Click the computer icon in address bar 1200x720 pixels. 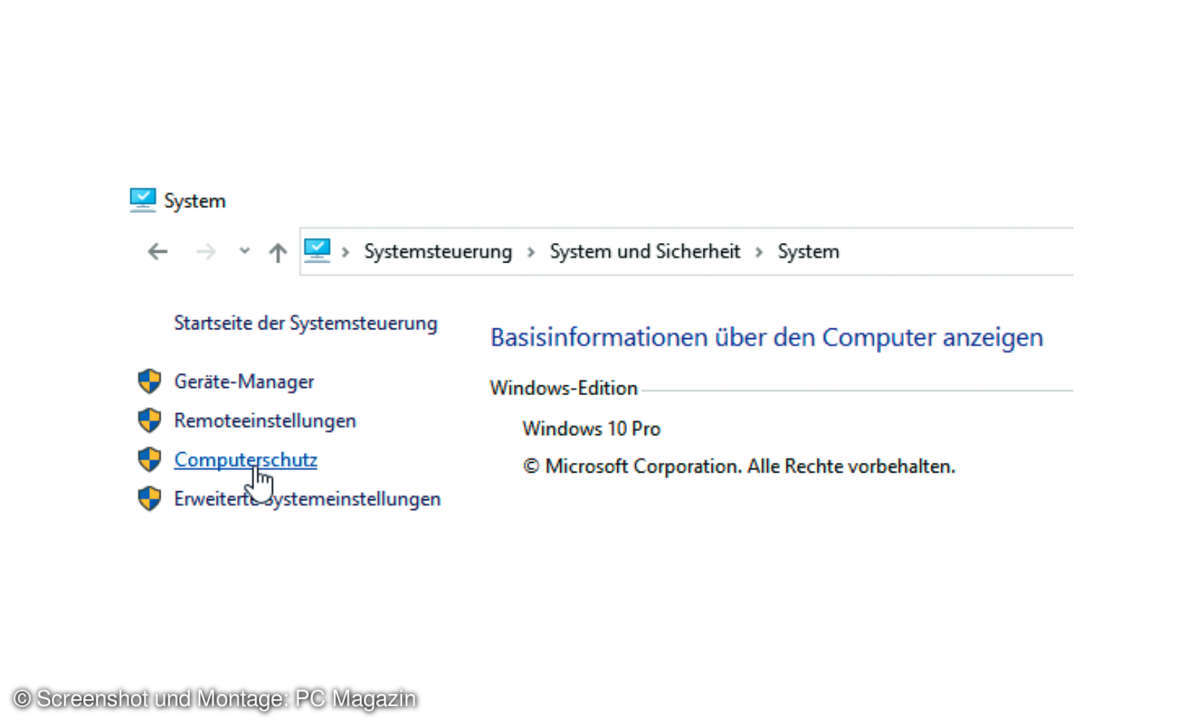tap(317, 250)
